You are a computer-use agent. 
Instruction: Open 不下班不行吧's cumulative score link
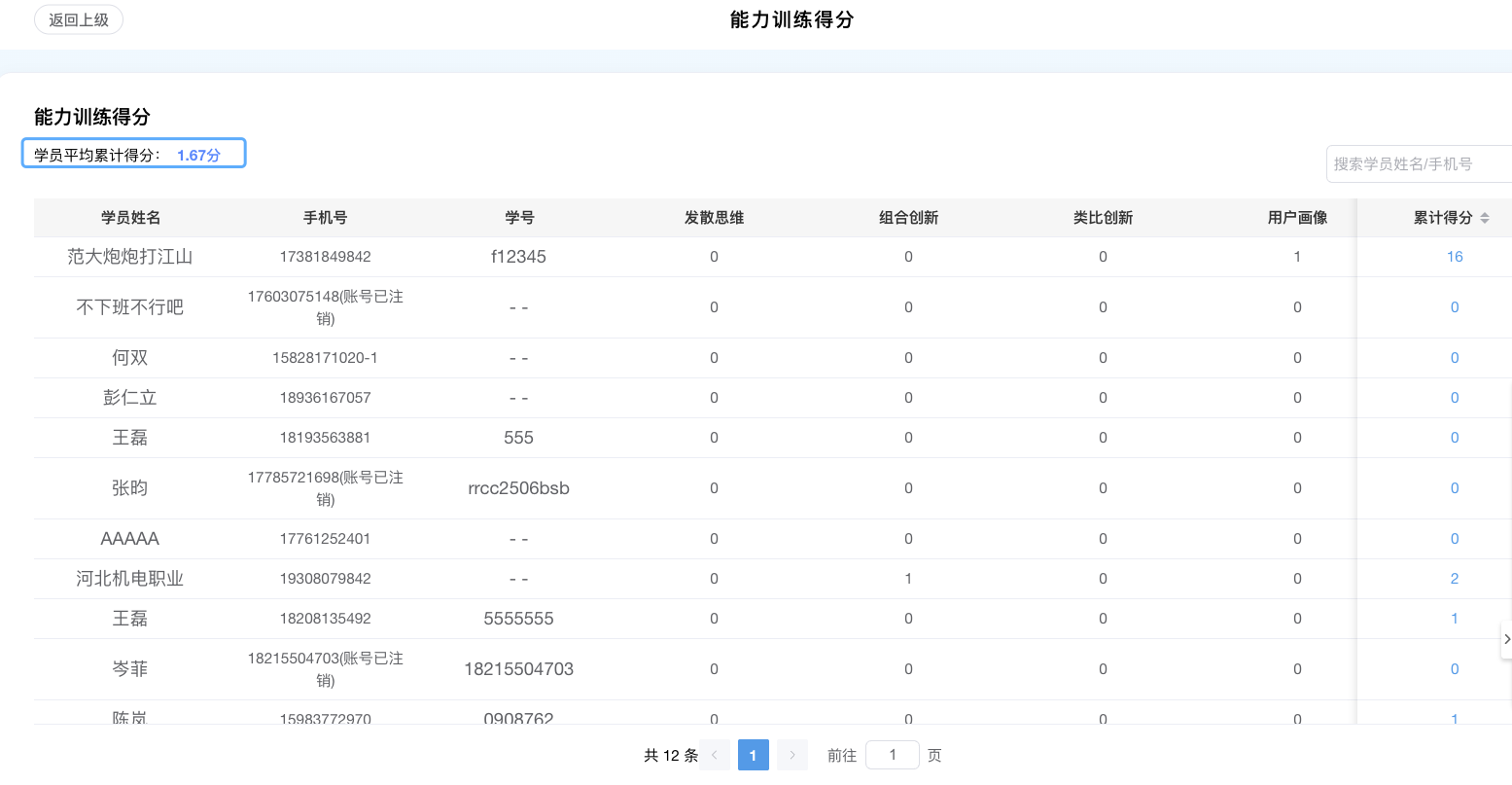click(1455, 307)
